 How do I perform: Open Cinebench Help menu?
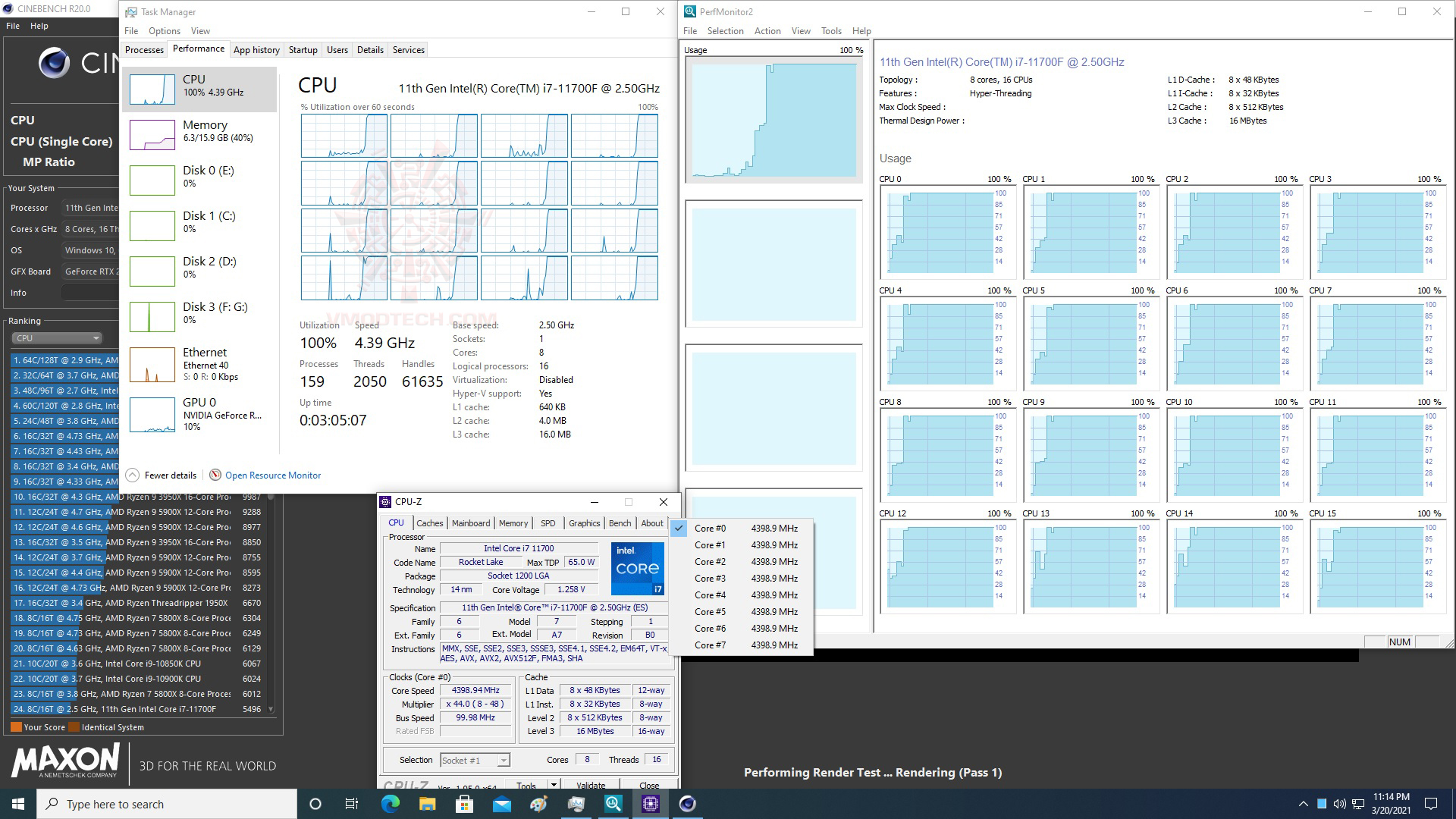(x=39, y=26)
